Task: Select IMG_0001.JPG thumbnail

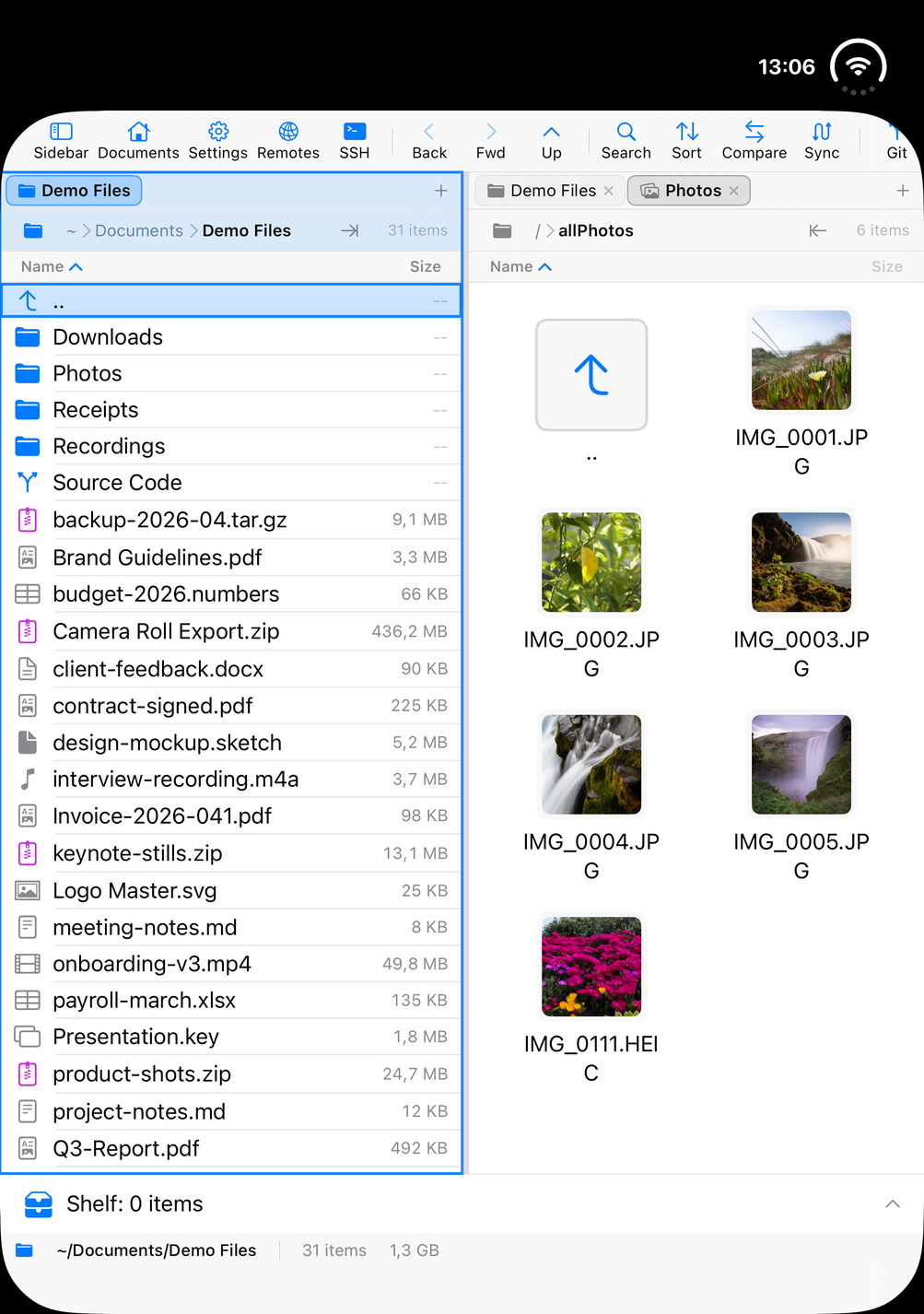Action: point(801,360)
